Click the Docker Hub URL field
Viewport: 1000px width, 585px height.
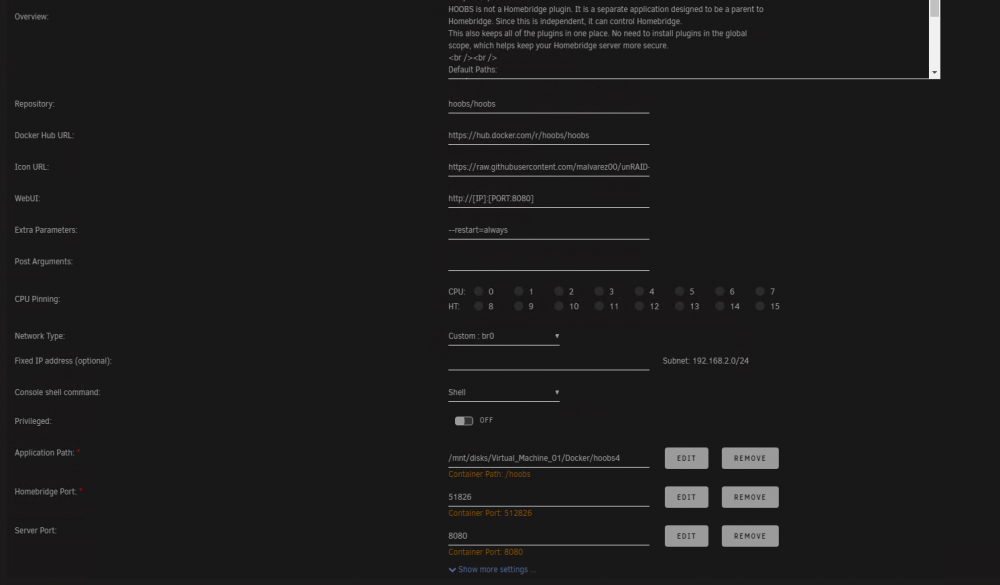coord(548,135)
